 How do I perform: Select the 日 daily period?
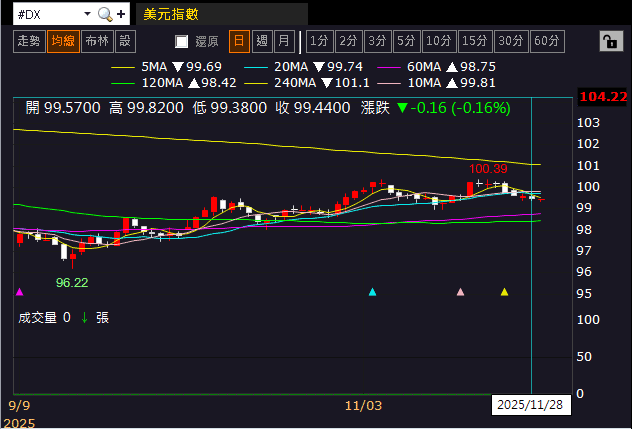pos(239,41)
